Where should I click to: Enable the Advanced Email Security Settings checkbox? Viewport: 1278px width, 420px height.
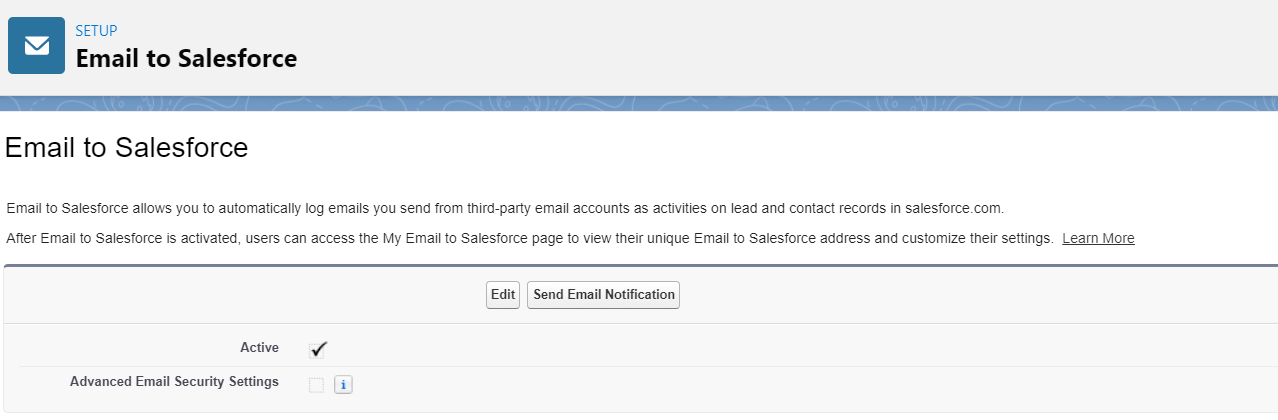317,385
